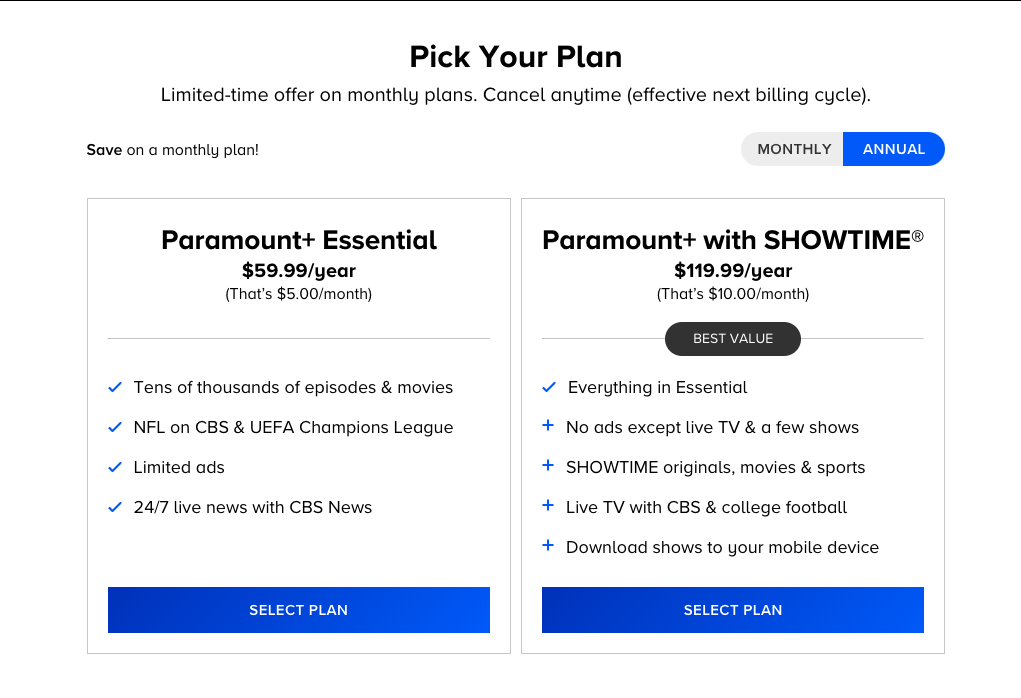Click the Limited ads checkmark icon

coord(115,467)
